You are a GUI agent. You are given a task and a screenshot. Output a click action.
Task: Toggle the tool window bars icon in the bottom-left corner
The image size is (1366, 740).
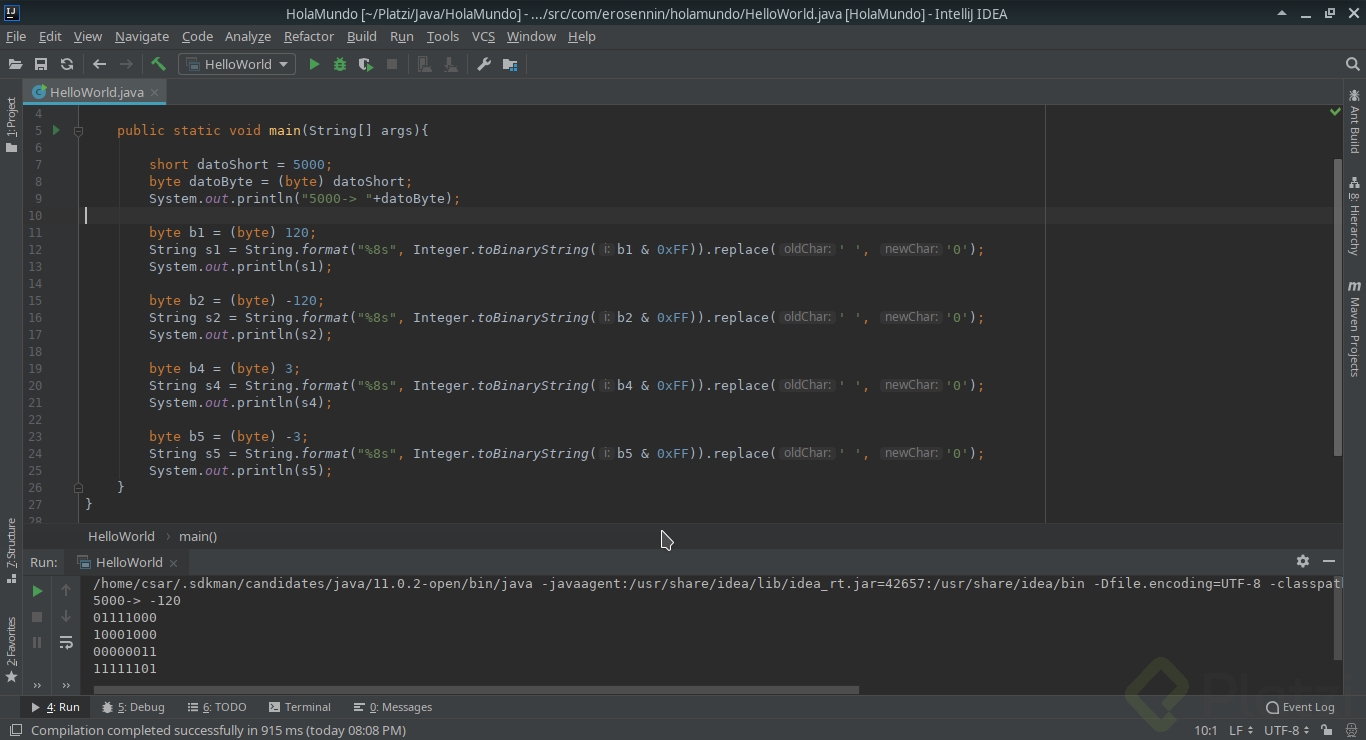15,731
